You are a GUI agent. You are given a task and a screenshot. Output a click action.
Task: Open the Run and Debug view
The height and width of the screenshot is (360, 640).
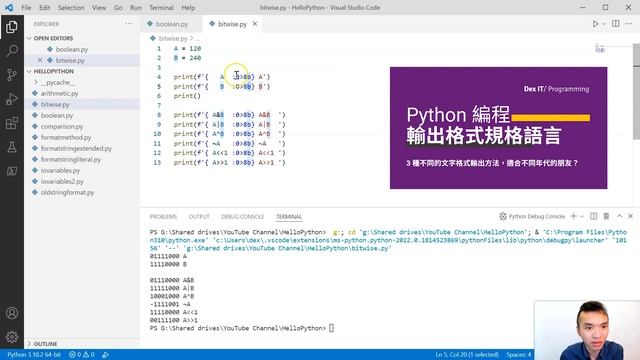coord(12,99)
